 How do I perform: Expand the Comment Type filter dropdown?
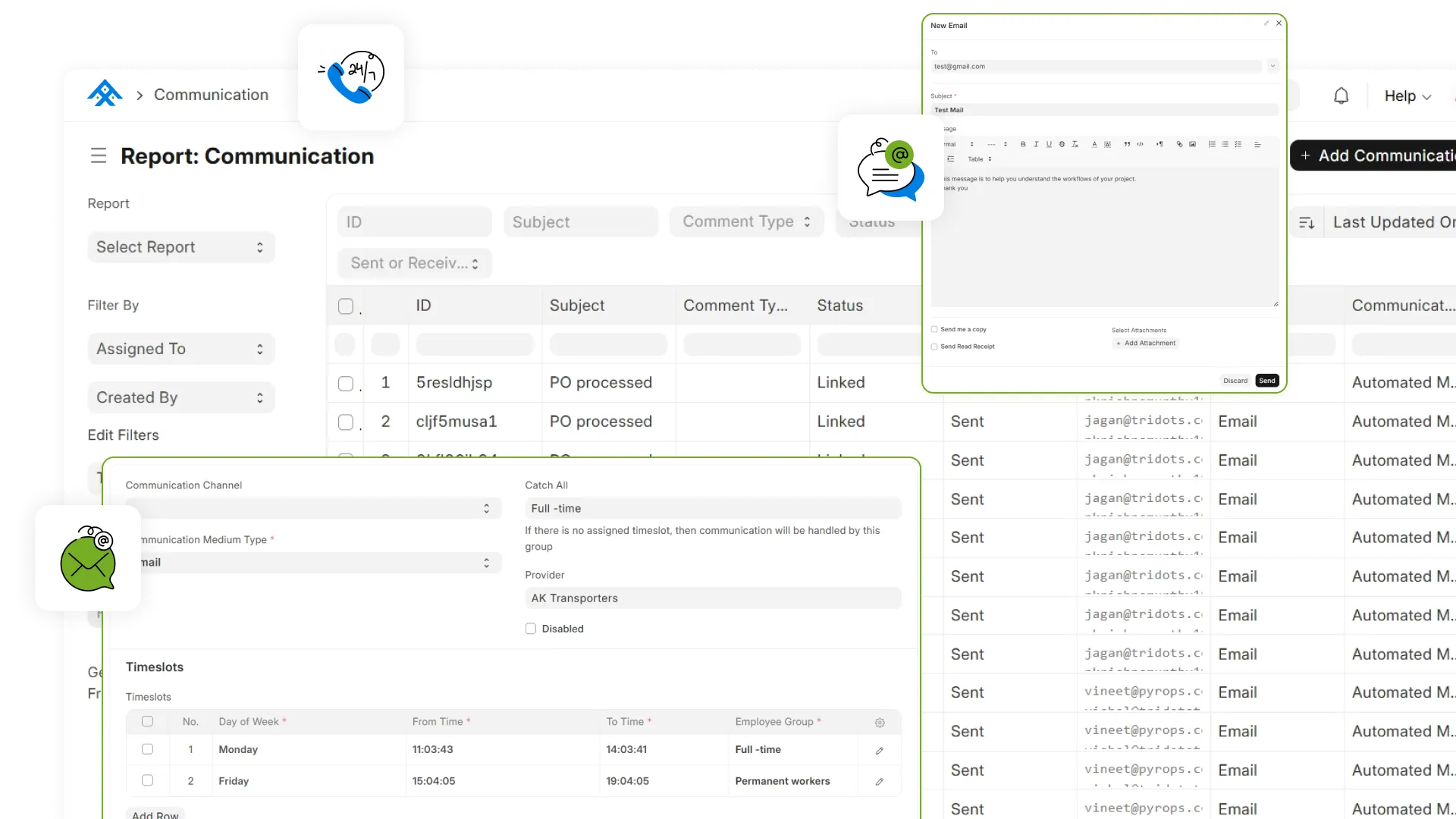(746, 221)
